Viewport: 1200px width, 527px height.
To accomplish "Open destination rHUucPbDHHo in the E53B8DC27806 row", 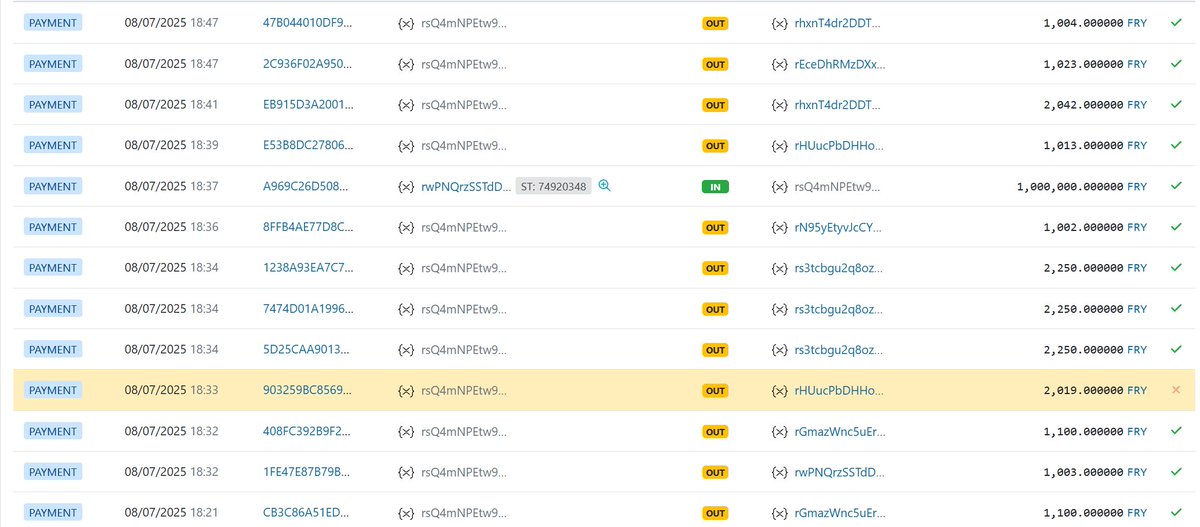I will (839, 145).
